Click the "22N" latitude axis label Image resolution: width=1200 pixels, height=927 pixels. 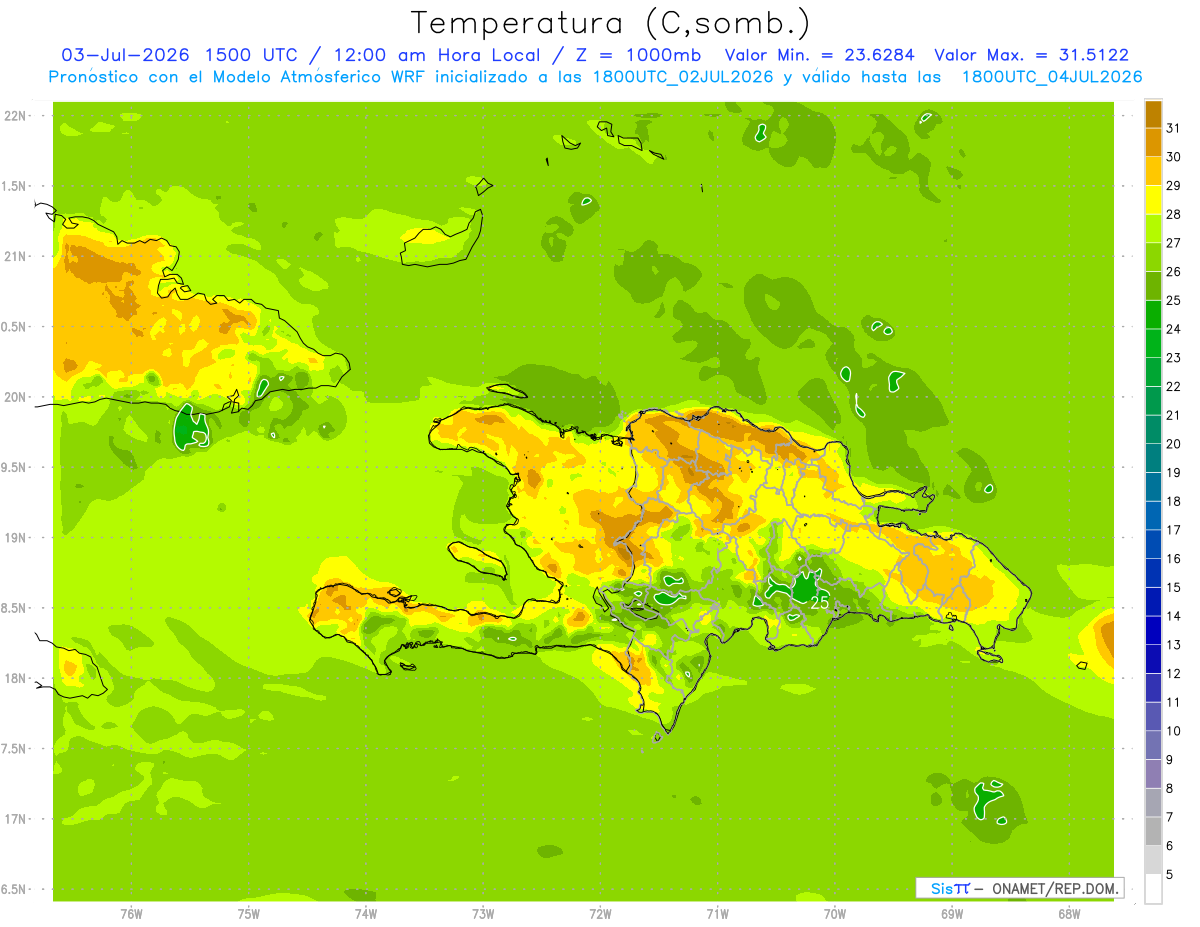(x=17, y=116)
